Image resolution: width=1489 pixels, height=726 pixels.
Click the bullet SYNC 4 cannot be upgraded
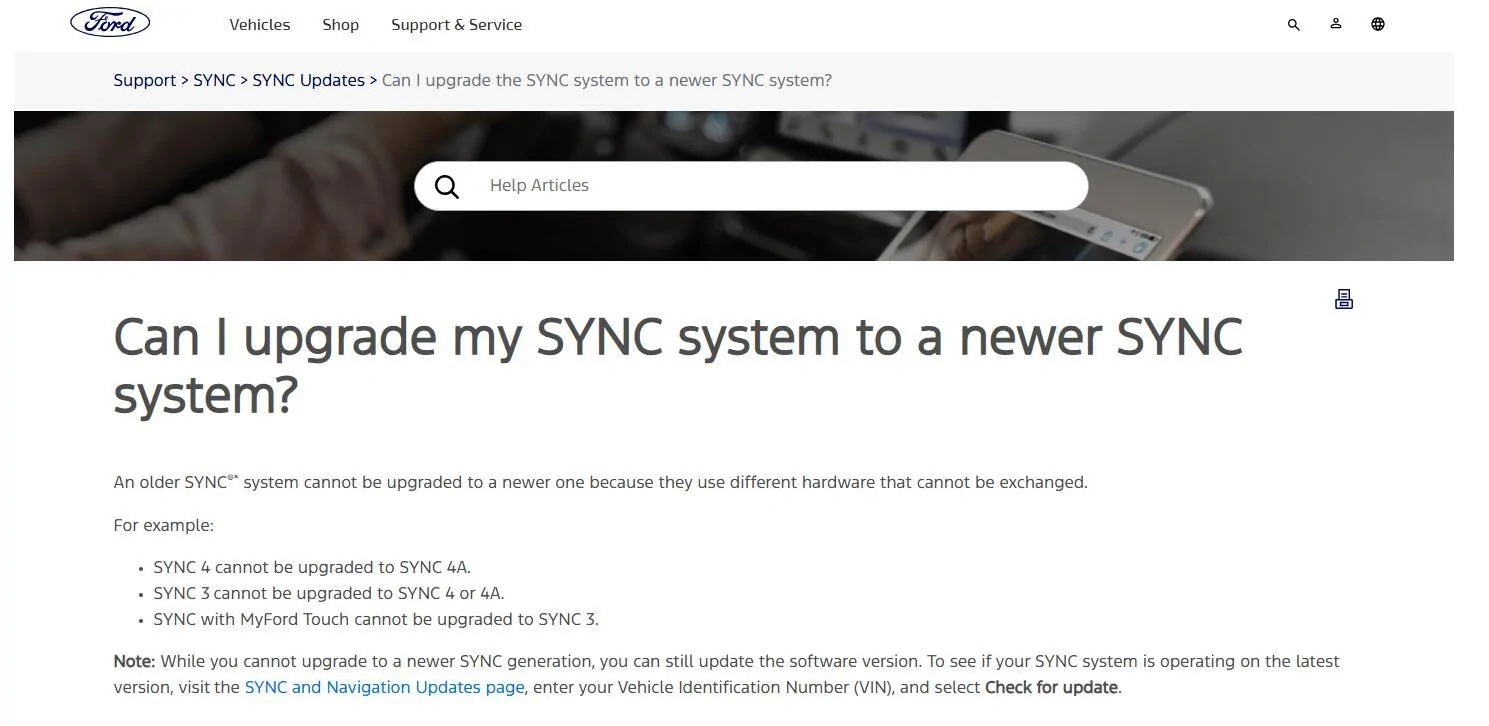pos(312,567)
